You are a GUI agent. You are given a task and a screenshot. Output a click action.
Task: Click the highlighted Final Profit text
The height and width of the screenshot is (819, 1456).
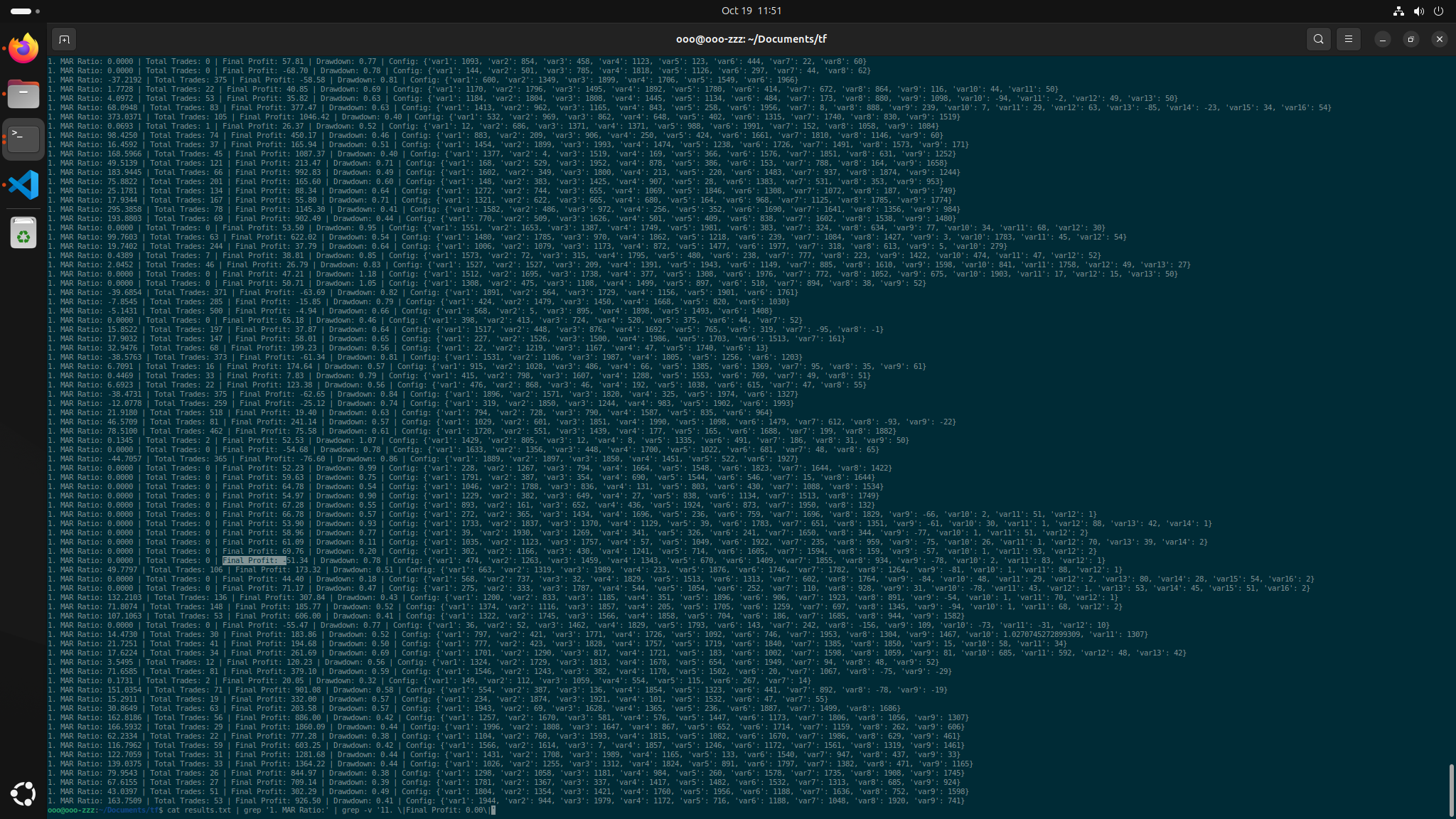click(x=254, y=560)
